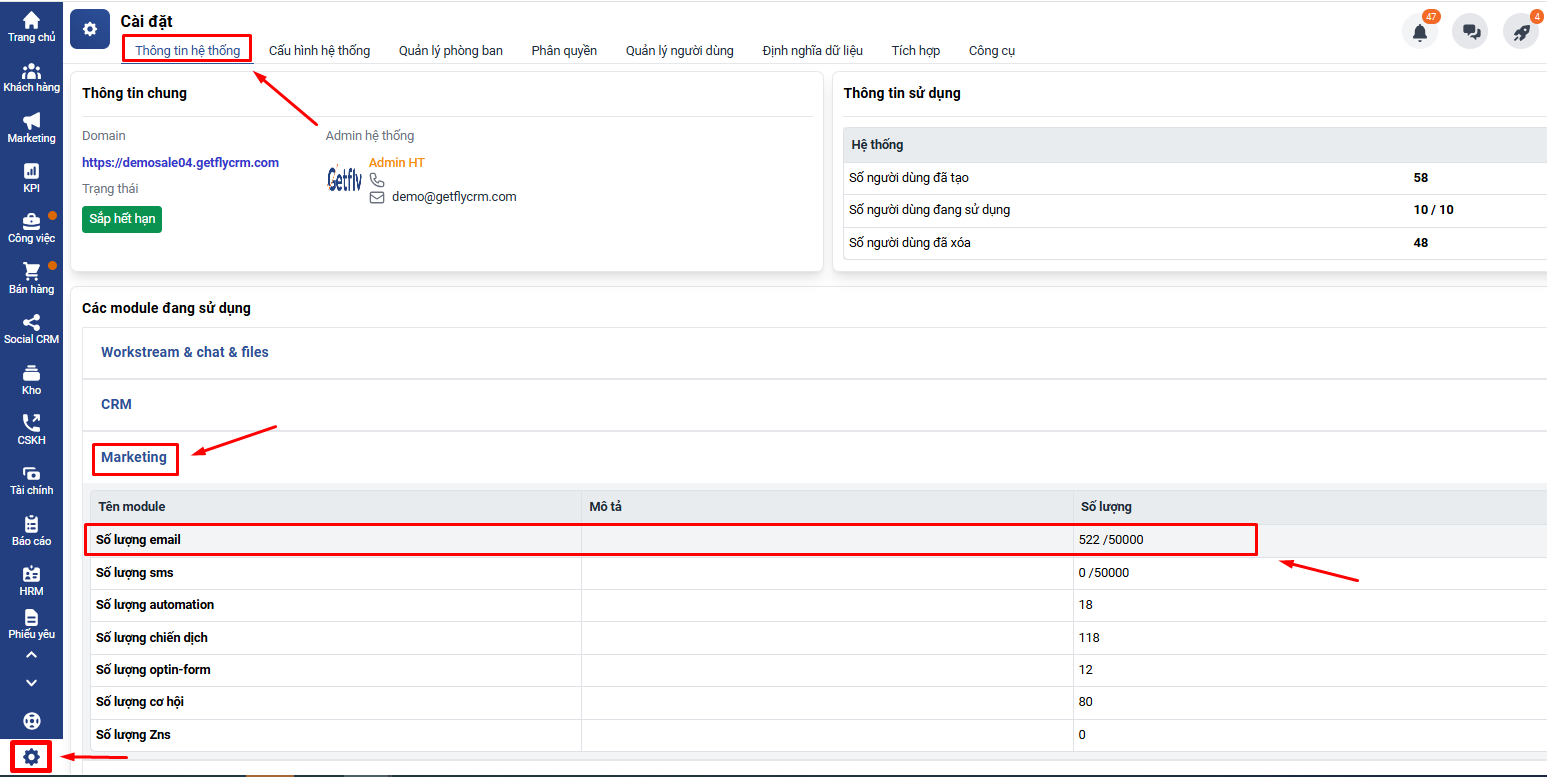Click the notification bell icon
The image size is (1547, 777).
(1420, 32)
